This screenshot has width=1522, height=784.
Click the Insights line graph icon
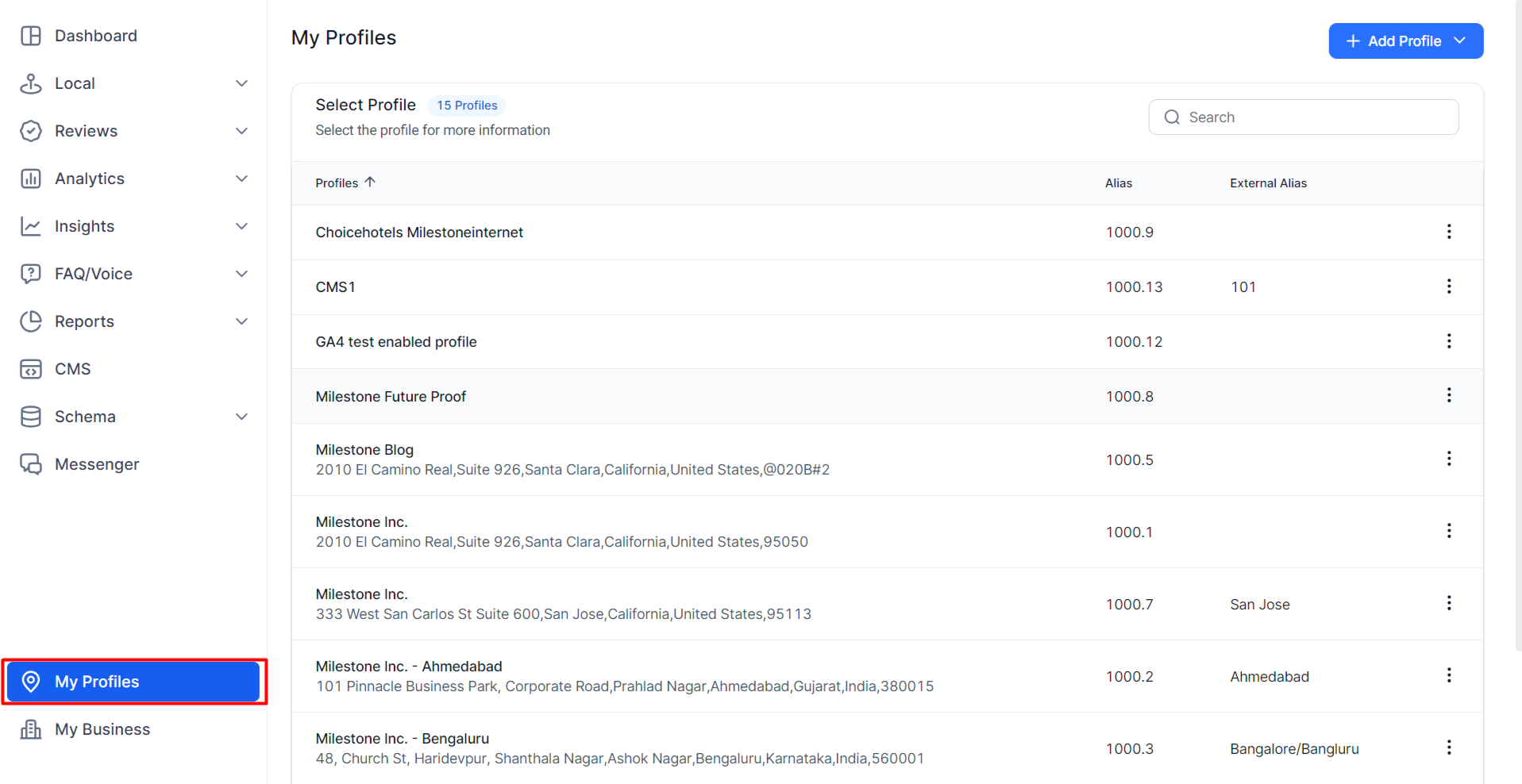31,226
